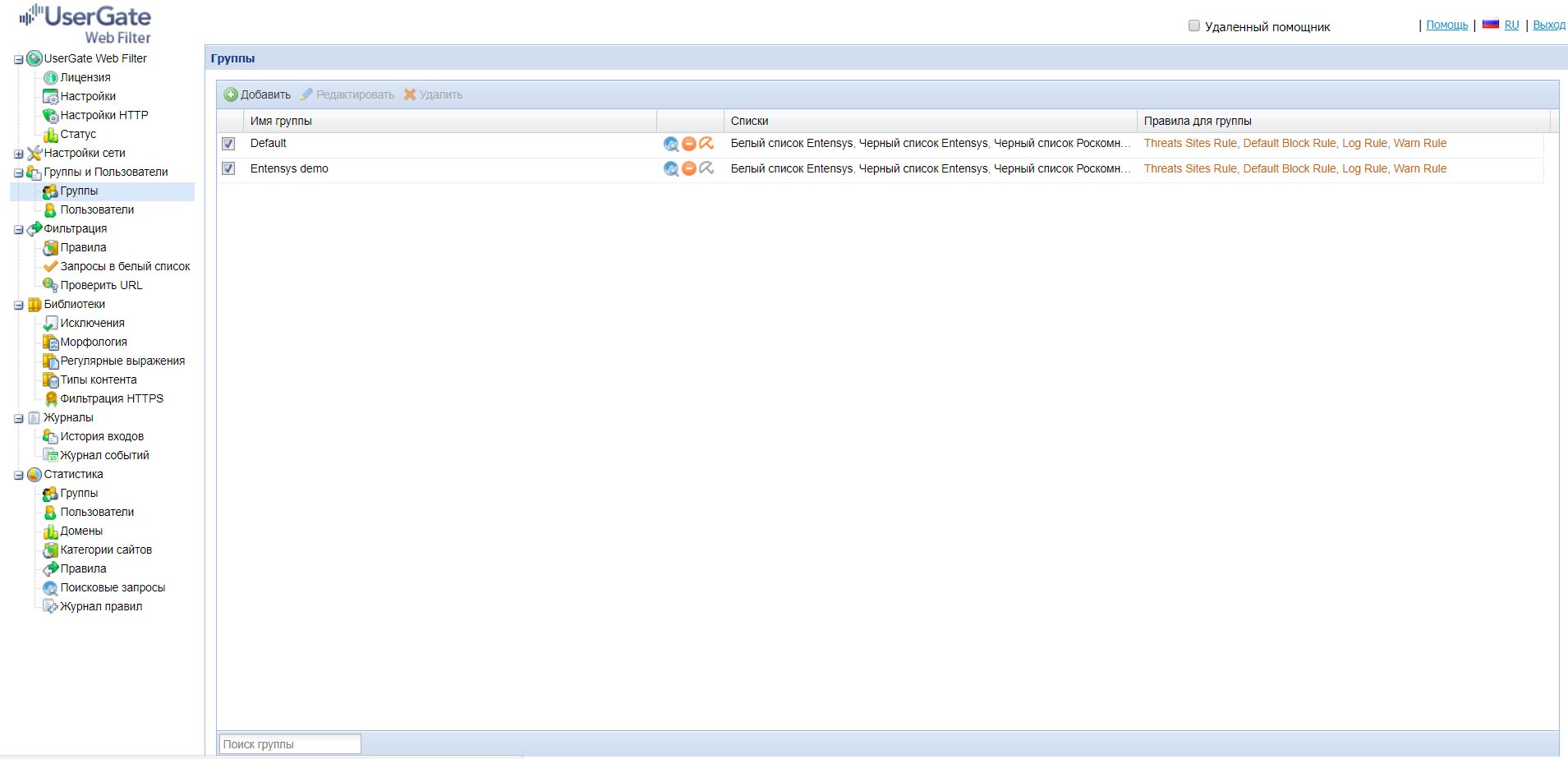This screenshot has width=1568, height=759.
Task: Click the rules text in the Default row
Action: coord(1295,143)
